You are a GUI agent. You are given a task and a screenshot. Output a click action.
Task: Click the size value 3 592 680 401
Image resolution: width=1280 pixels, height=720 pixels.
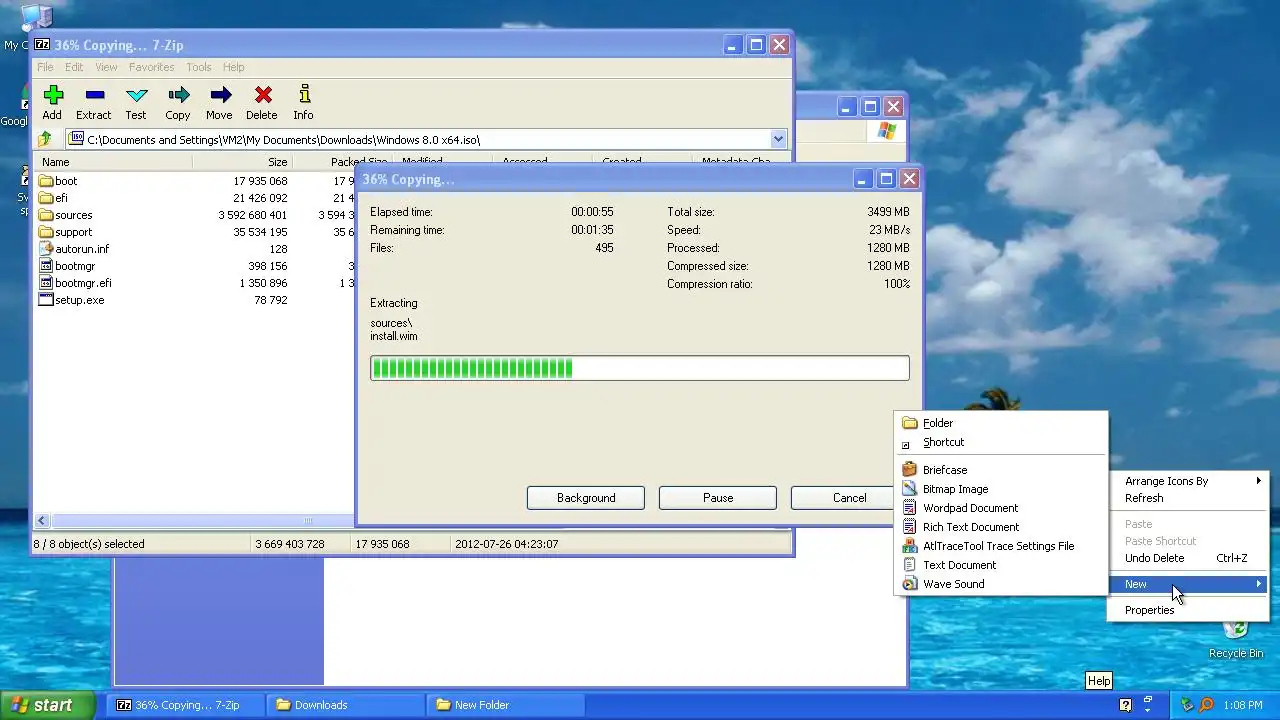click(x=252, y=215)
